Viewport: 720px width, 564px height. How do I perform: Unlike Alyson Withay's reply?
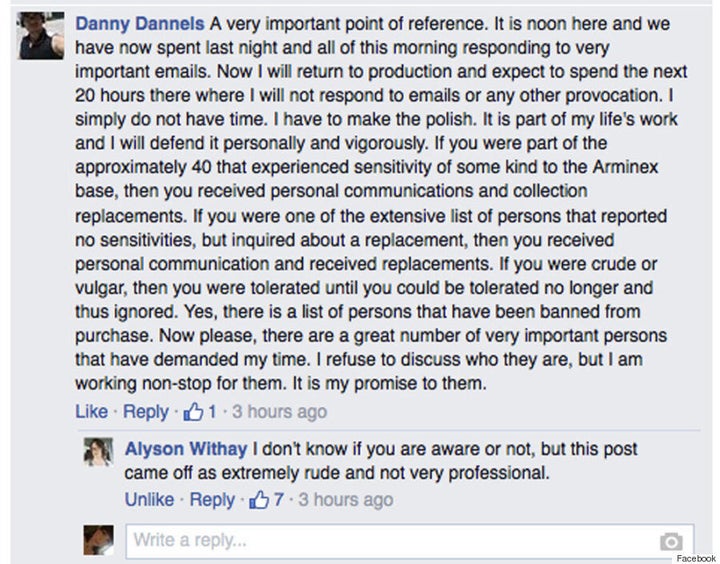[149, 499]
